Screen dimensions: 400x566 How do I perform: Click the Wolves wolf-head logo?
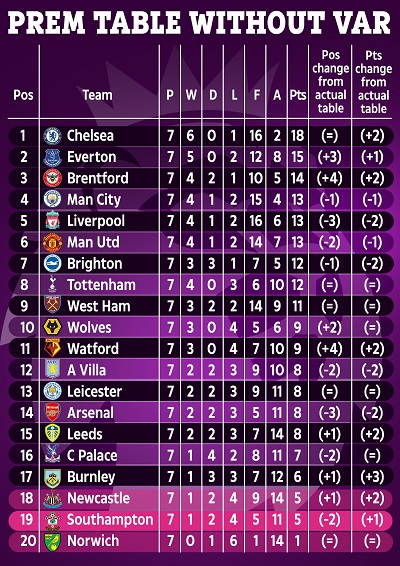[x=52, y=327]
